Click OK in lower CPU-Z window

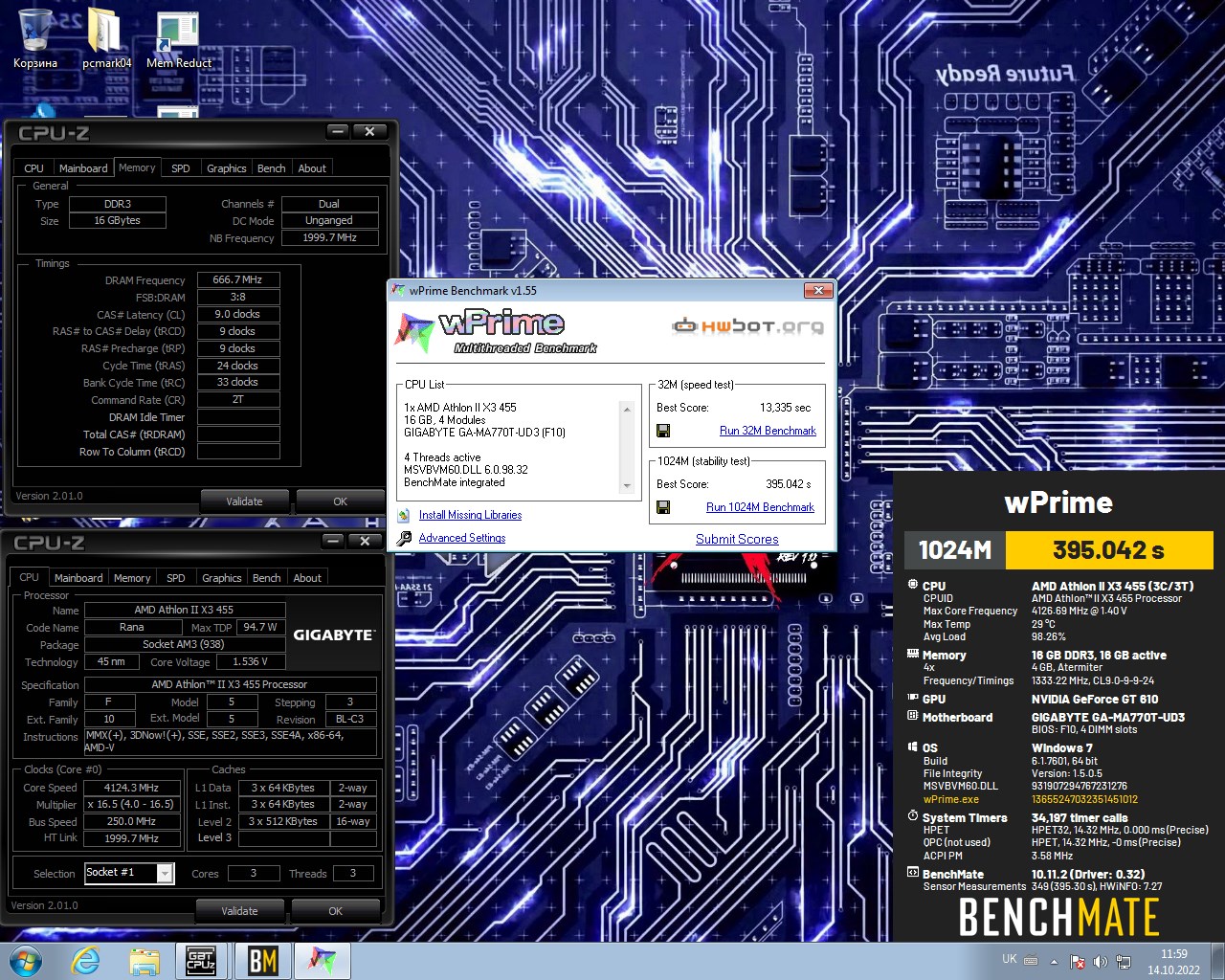335,911
